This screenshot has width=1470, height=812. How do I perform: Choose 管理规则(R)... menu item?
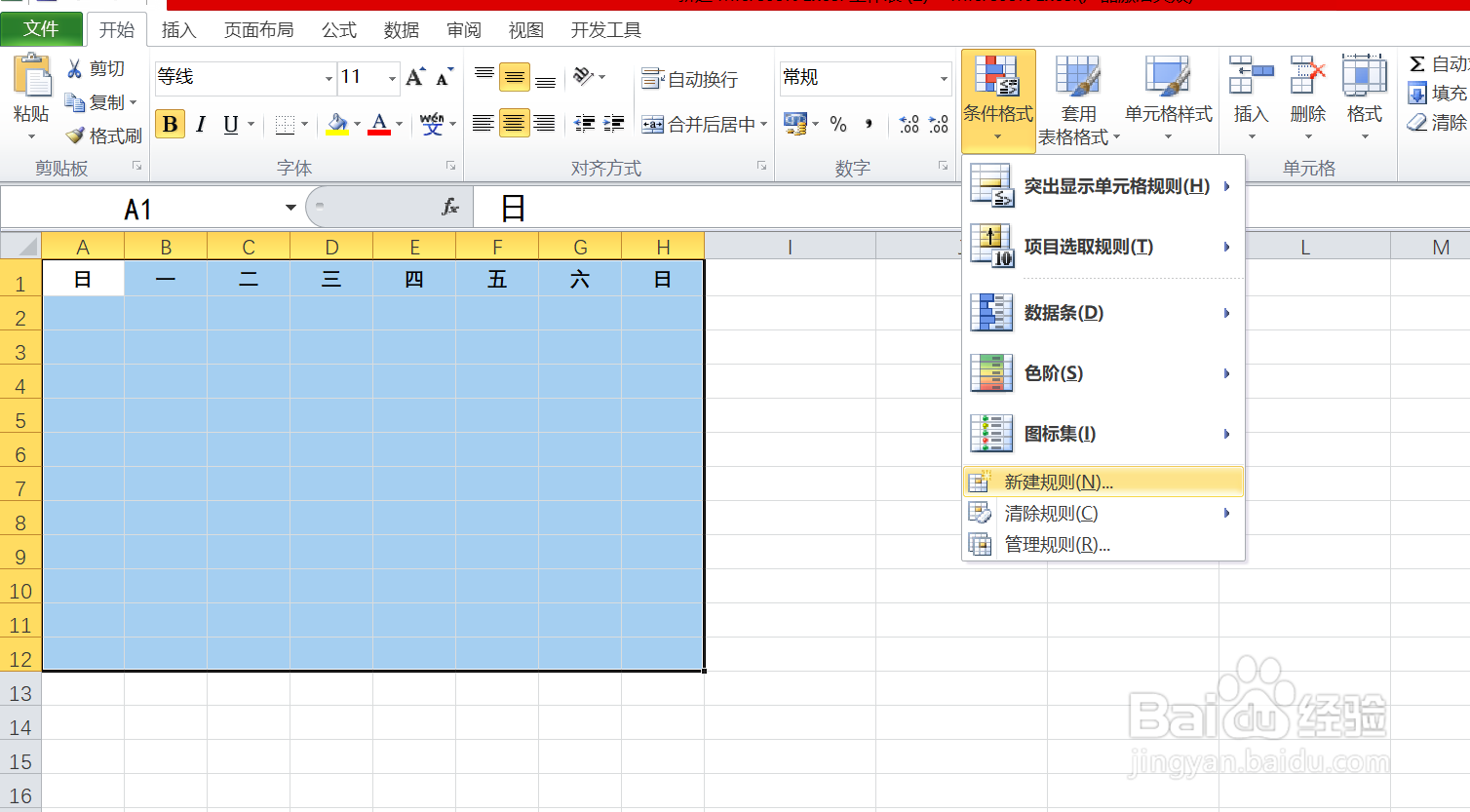click(1103, 544)
